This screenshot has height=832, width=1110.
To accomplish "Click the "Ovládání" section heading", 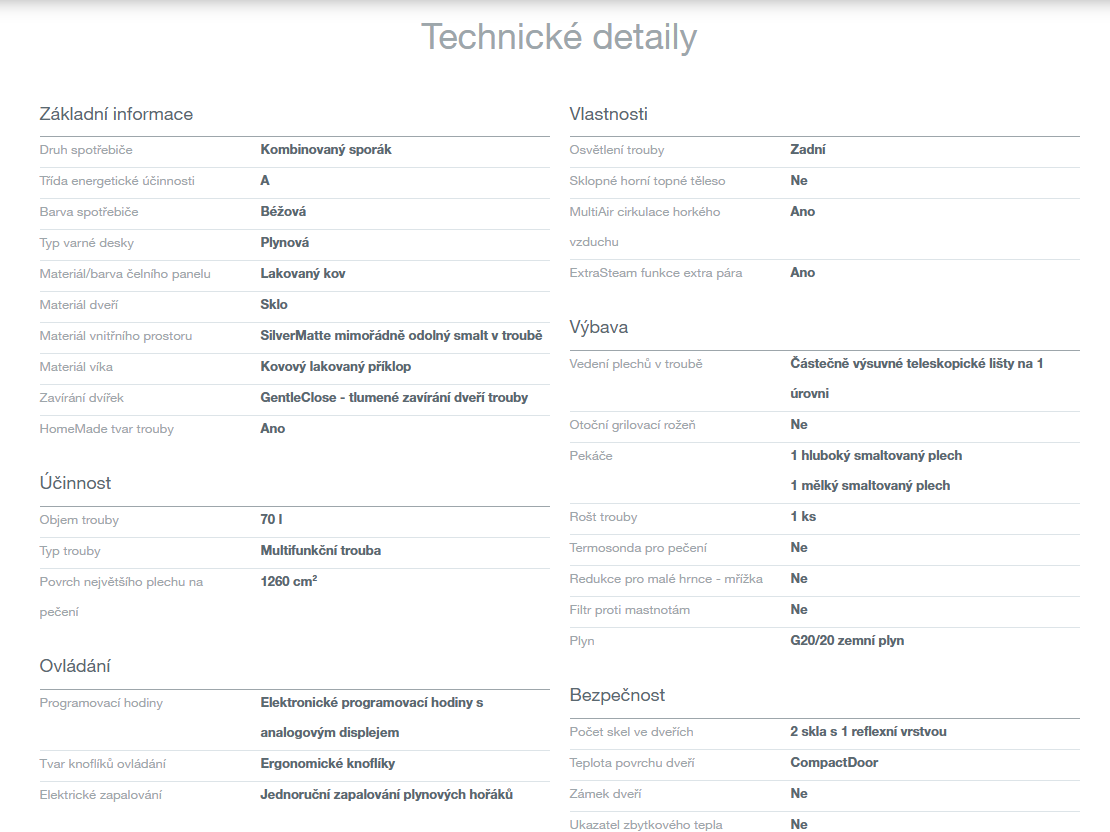I will tap(75, 666).
